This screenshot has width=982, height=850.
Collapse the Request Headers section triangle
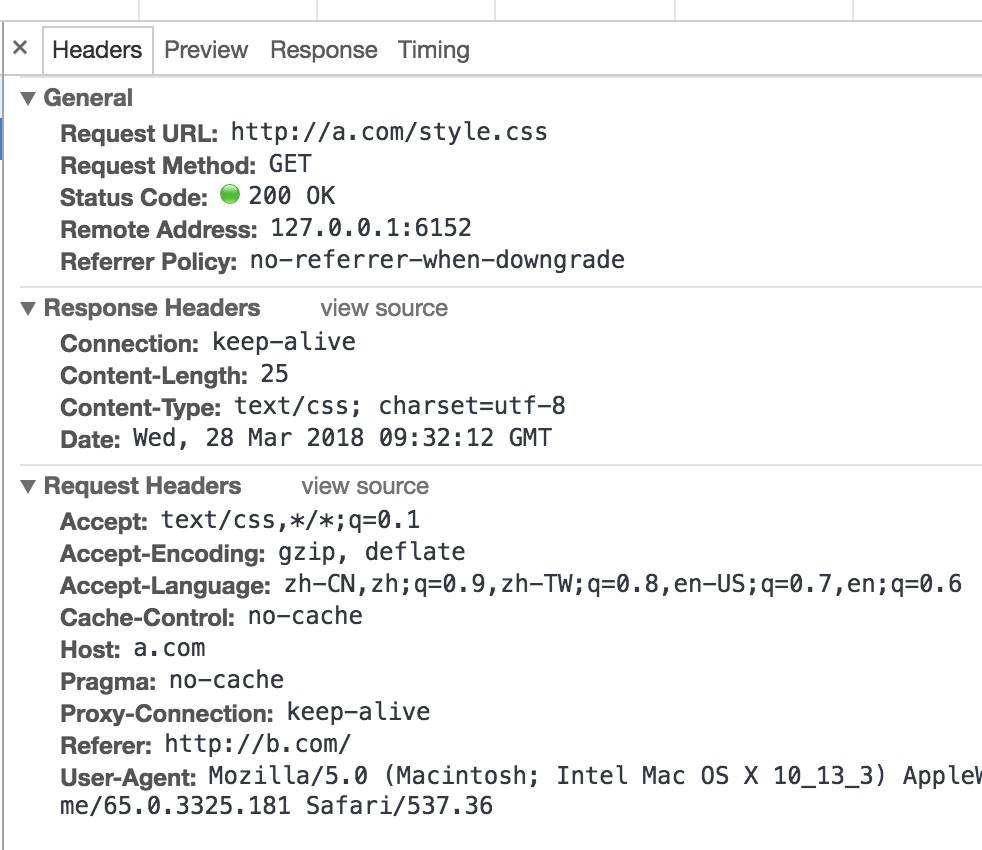(28, 486)
